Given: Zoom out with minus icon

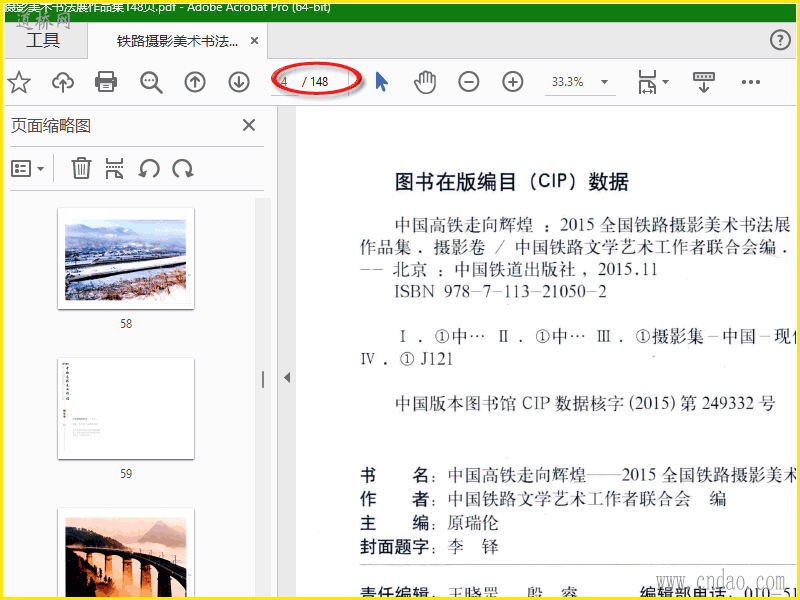Looking at the screenshot, I should tap(468, 82).
